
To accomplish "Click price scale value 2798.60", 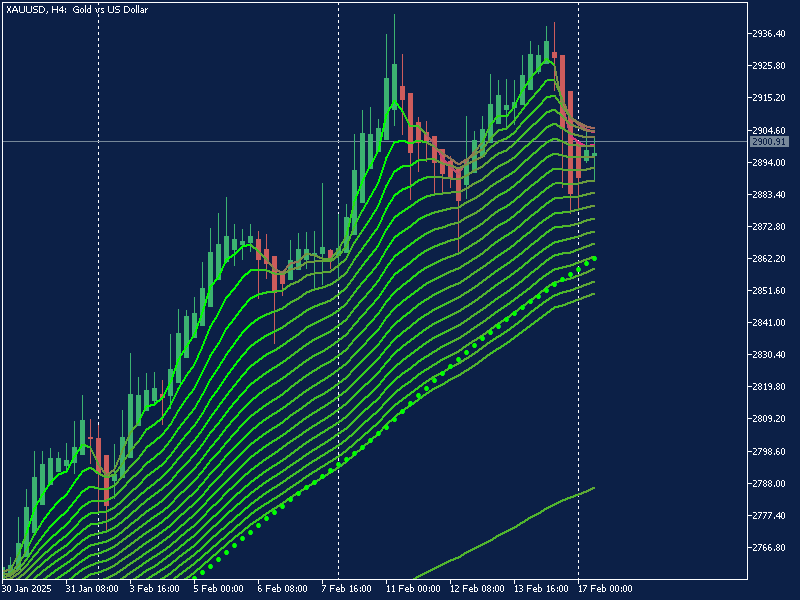I will click(769, 452).
